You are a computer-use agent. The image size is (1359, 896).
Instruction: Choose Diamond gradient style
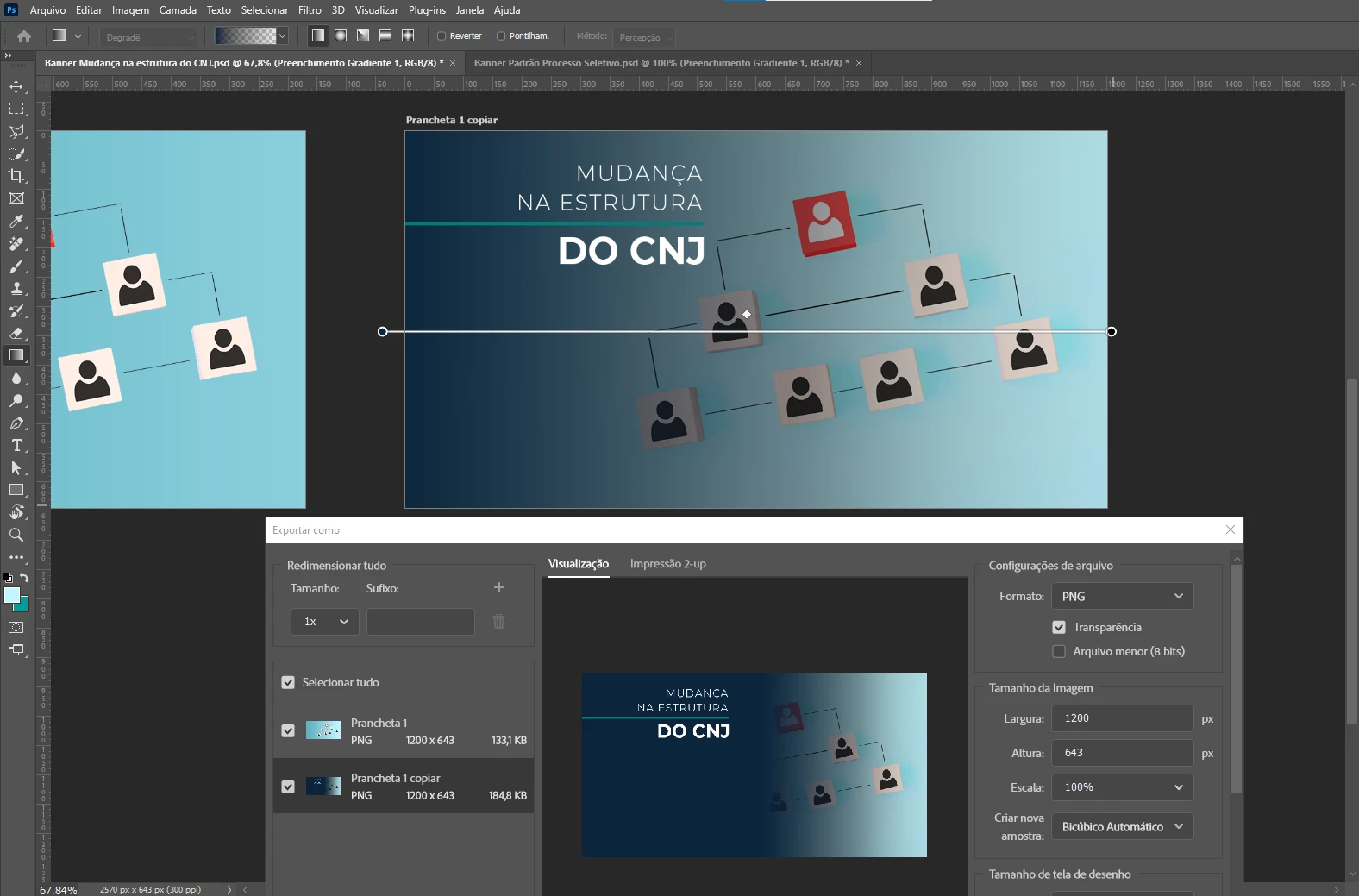(408, 35)
